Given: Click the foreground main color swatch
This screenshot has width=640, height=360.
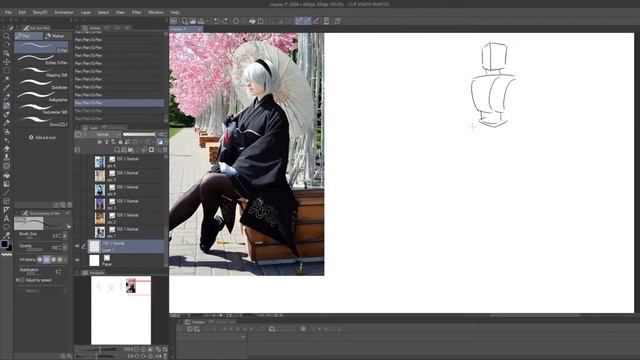Looking at the screenshot, I should pyautogui.click(x=4, y=244).
